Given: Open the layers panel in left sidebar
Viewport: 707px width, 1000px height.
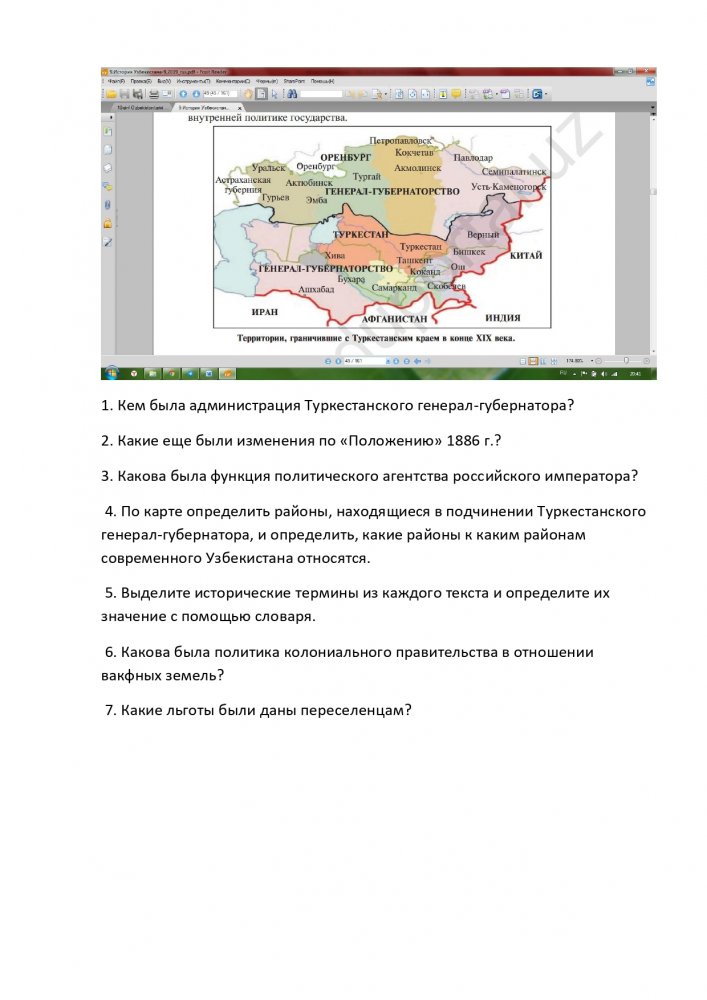Looking at the screenshot, I should pyautogui.click(x=108, y=168).
